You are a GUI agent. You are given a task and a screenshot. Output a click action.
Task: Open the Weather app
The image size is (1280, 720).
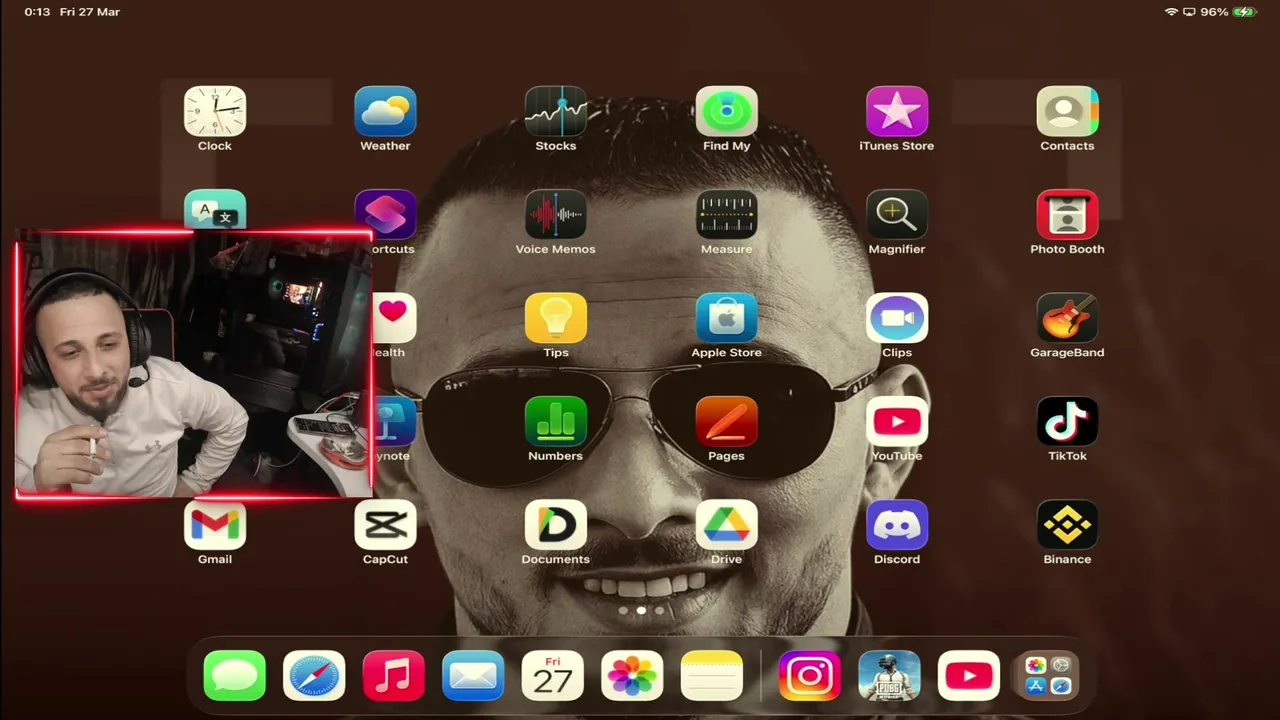pyautogui.click(x=385, y=111)
